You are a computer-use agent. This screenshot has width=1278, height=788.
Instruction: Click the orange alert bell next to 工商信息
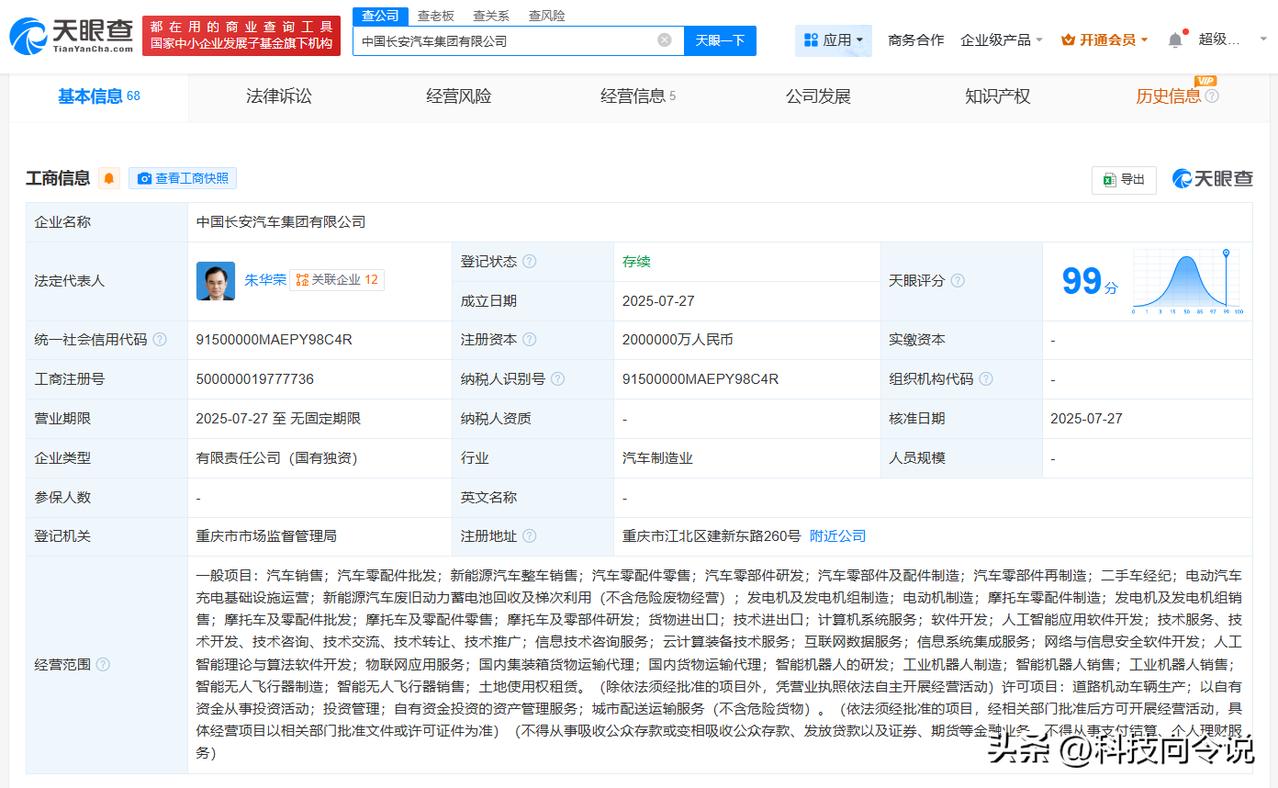pos(109,178)
